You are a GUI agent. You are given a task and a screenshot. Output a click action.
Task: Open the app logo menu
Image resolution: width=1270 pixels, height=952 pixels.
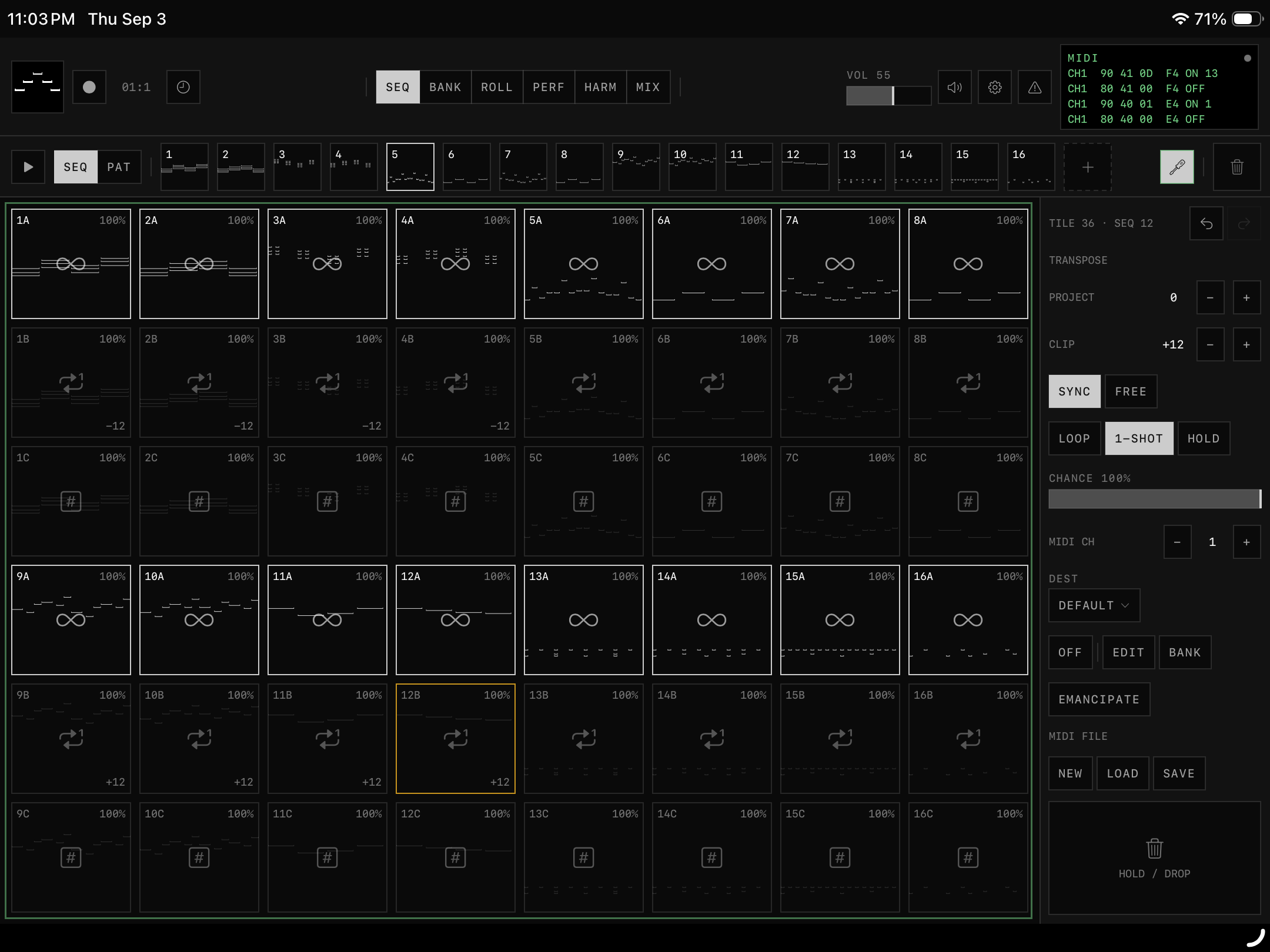coord(38,87)
